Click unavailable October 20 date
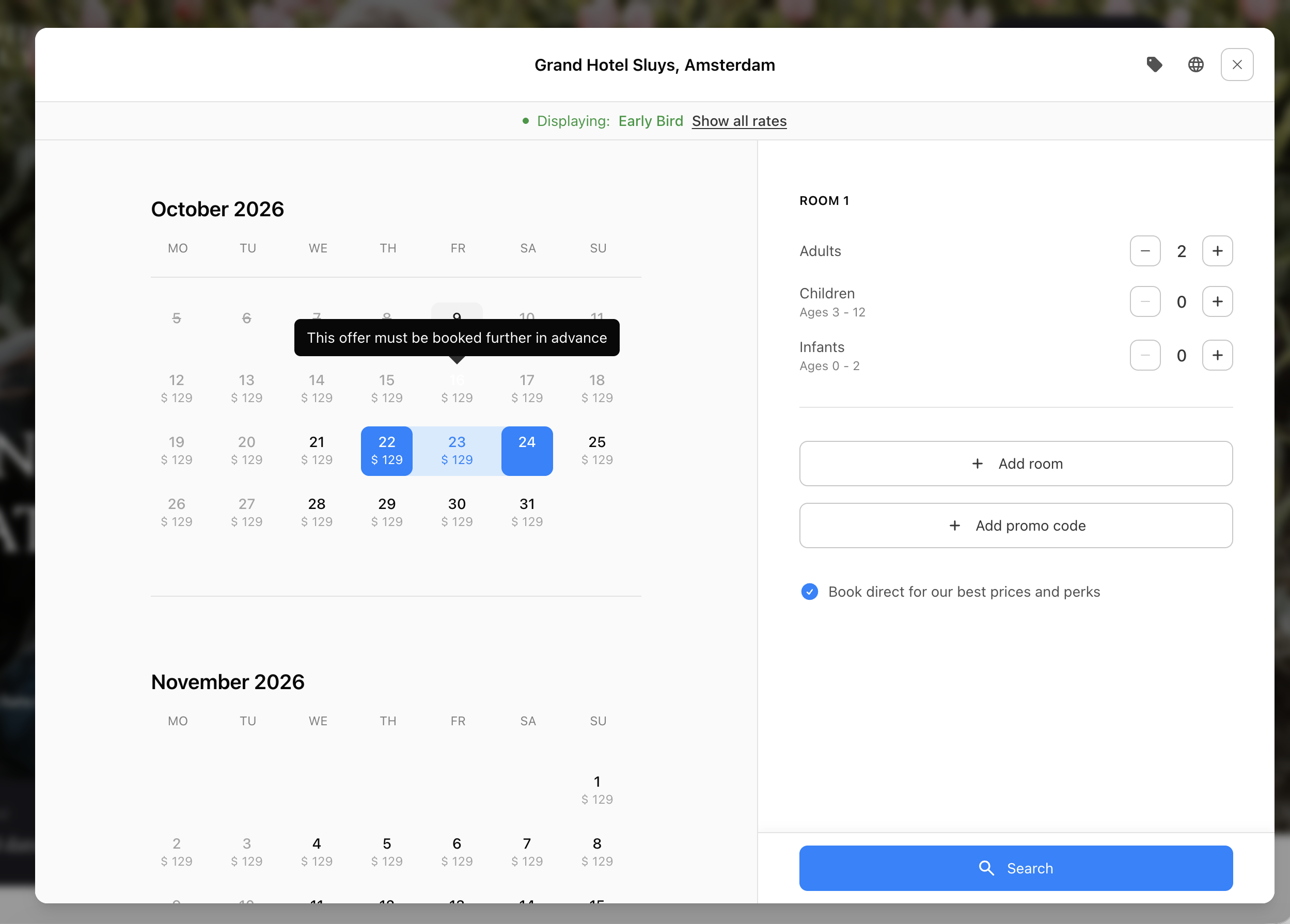The width and height of the screenshot is (1290, 924). coord(246,451)
